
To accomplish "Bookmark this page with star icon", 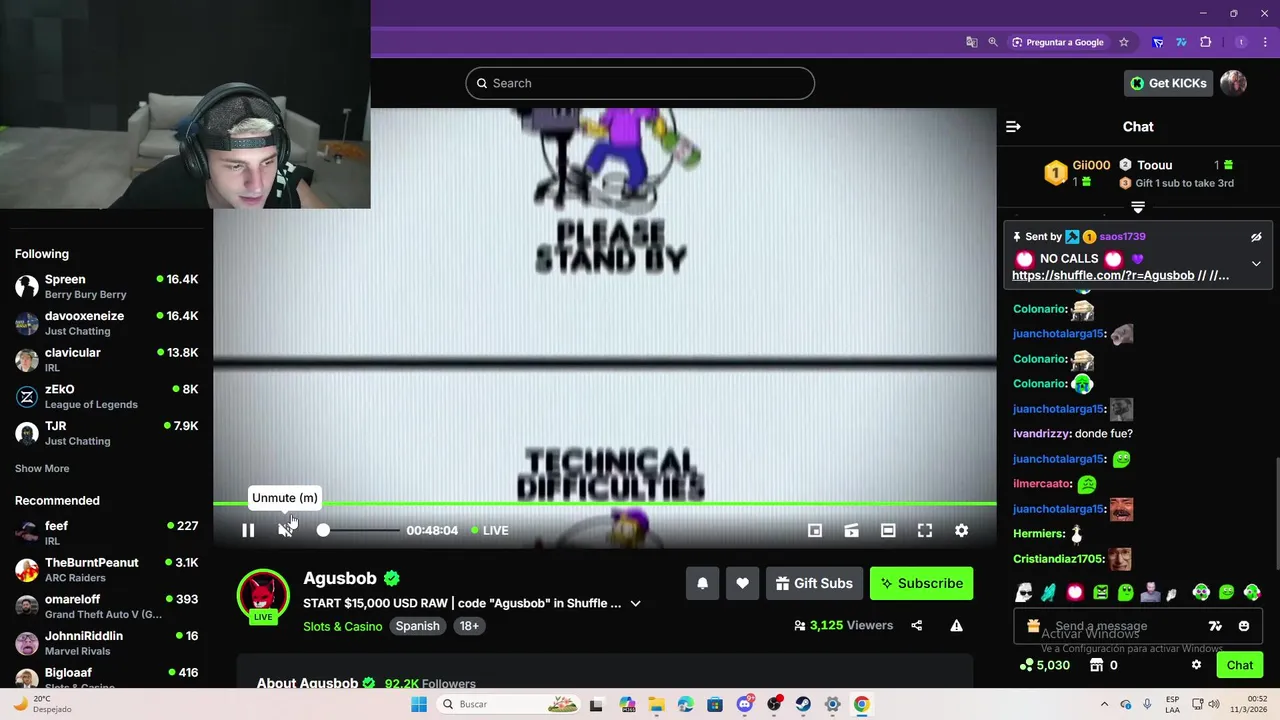I will 1124,42.
